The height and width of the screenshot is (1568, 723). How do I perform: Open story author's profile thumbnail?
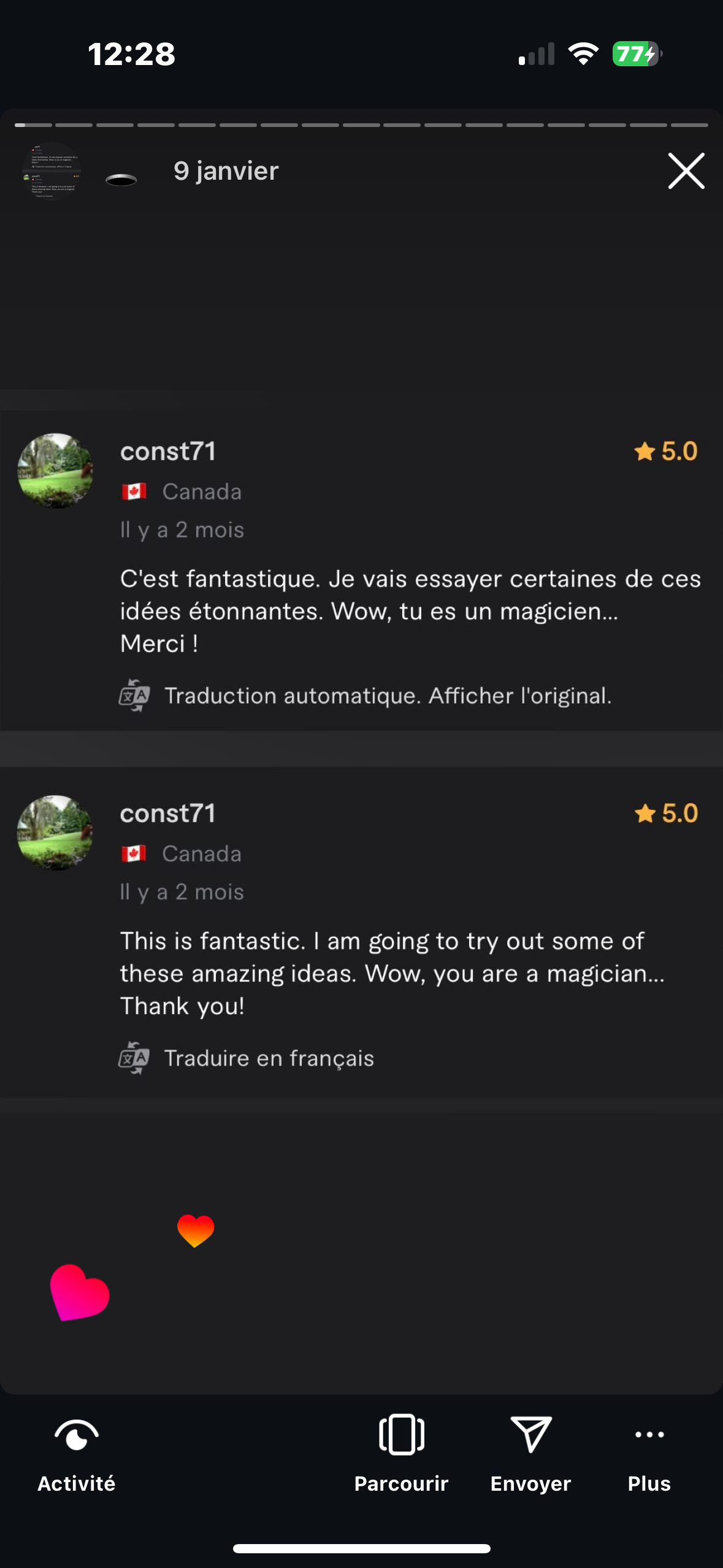pyautogui.click(x=52, y=171)
